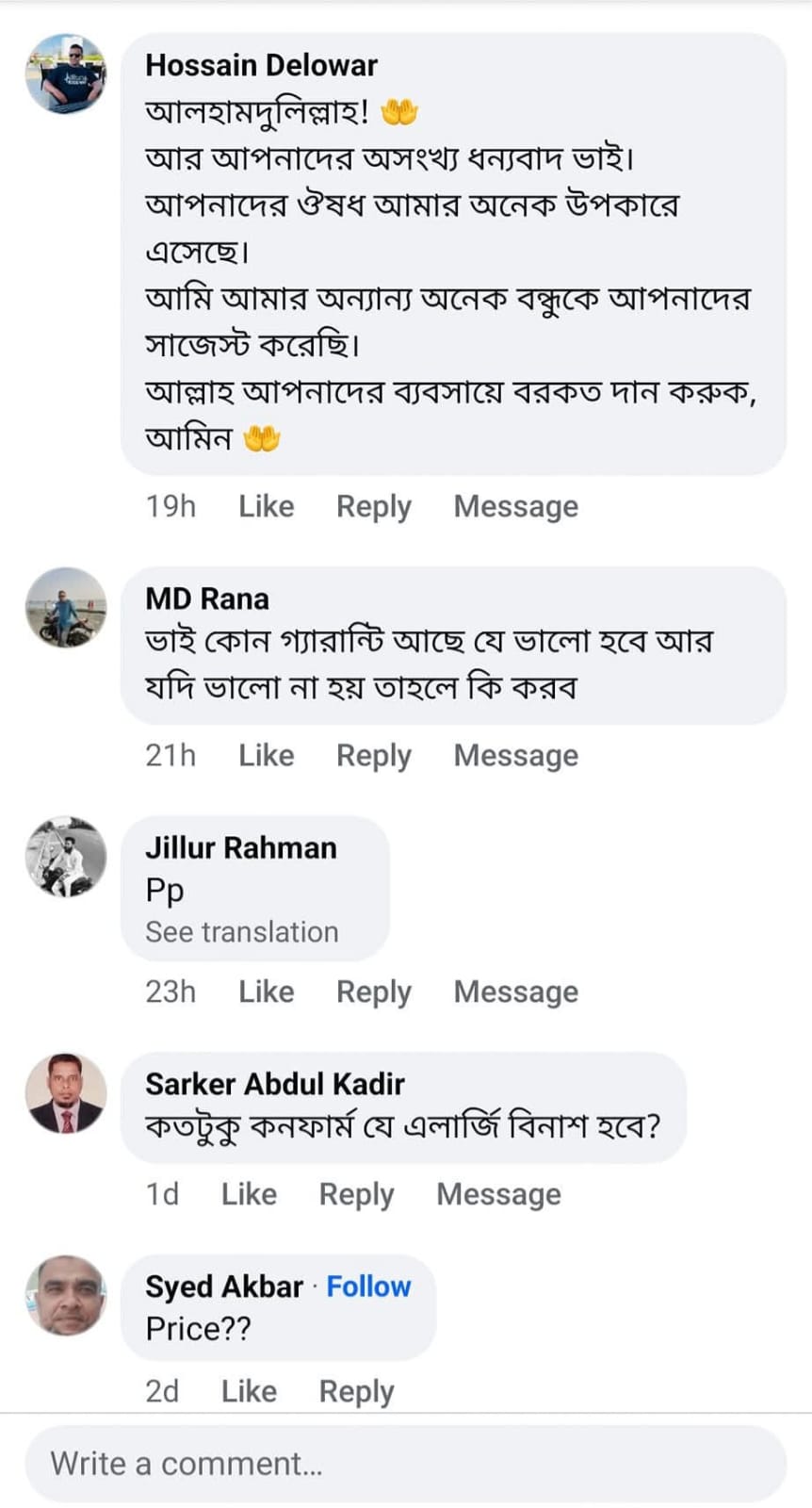Message MD Rana

[x=515, y=755]
